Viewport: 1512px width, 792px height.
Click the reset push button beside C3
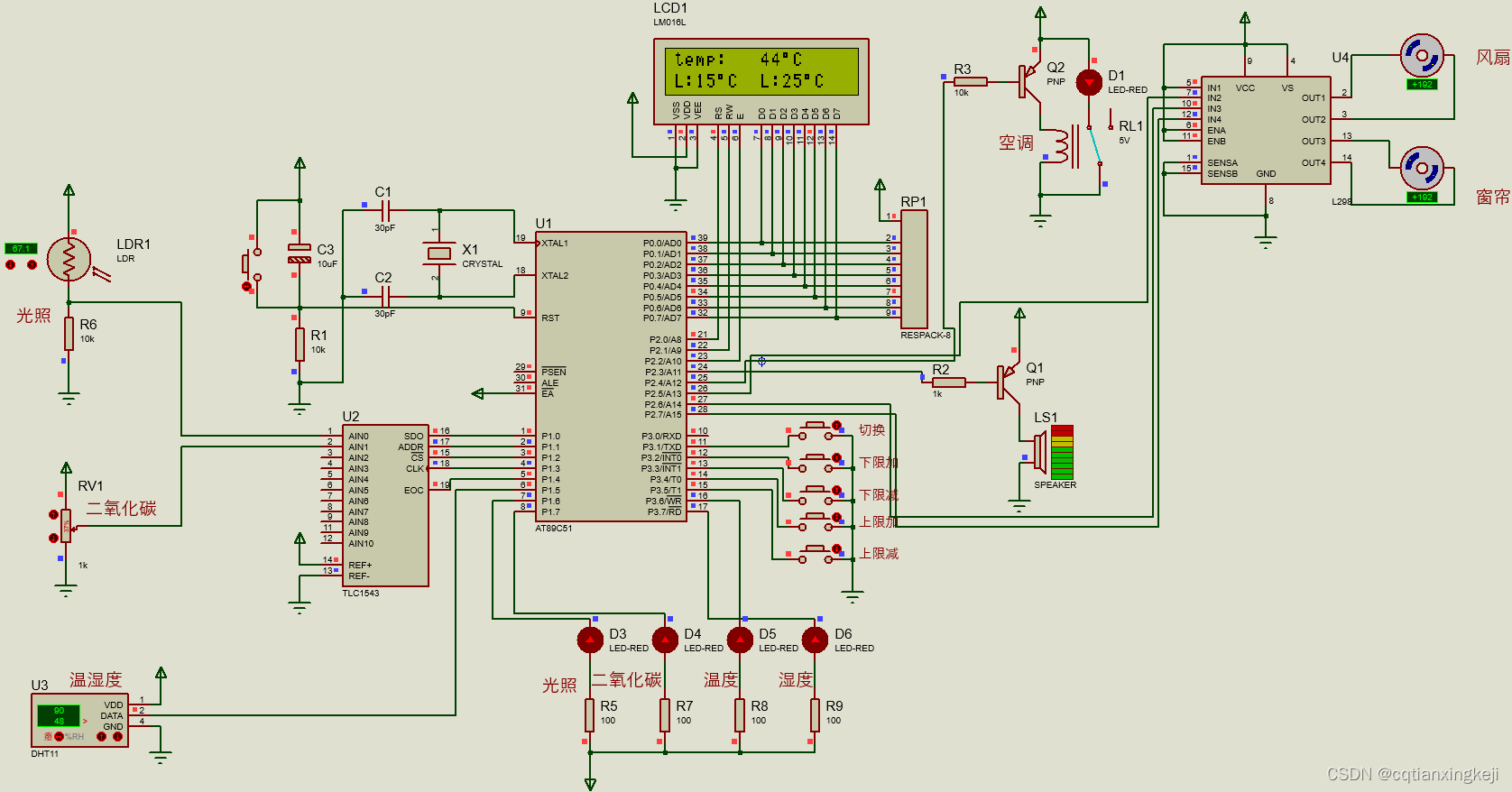coord(251,264)
